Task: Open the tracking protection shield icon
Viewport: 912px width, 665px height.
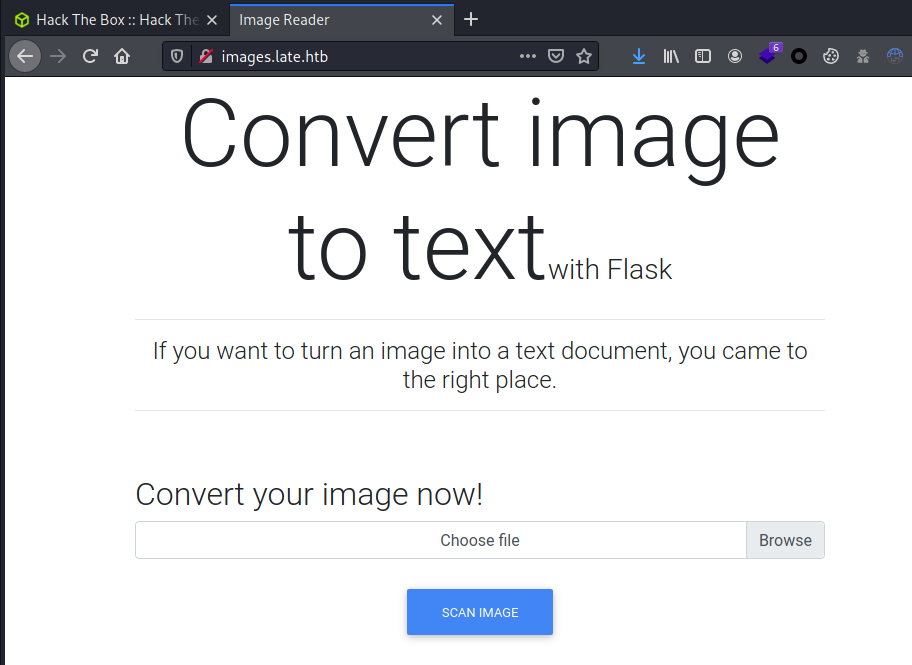Action: coord(177,57)
